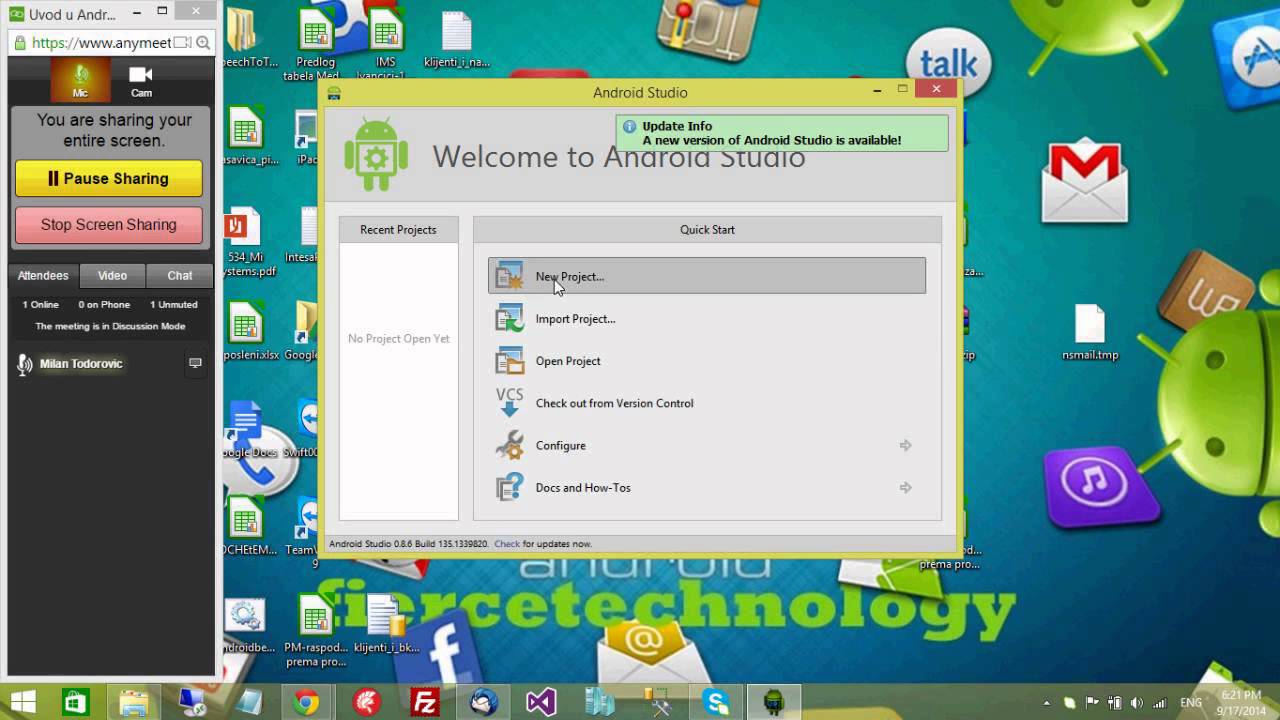This screenshot has width=1280, height=720.
Task: Expand Docs and How-Tos right arrow
Action: [905, 487]
